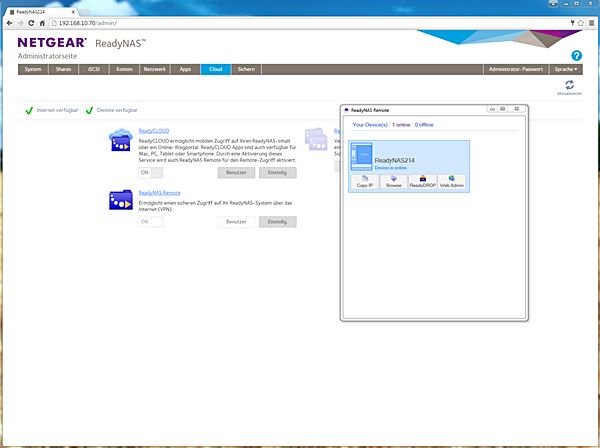Click the ReadyNAS214 device image
Image resolution: width=600 pixels, height=448 pixels.
pos(362,156)
